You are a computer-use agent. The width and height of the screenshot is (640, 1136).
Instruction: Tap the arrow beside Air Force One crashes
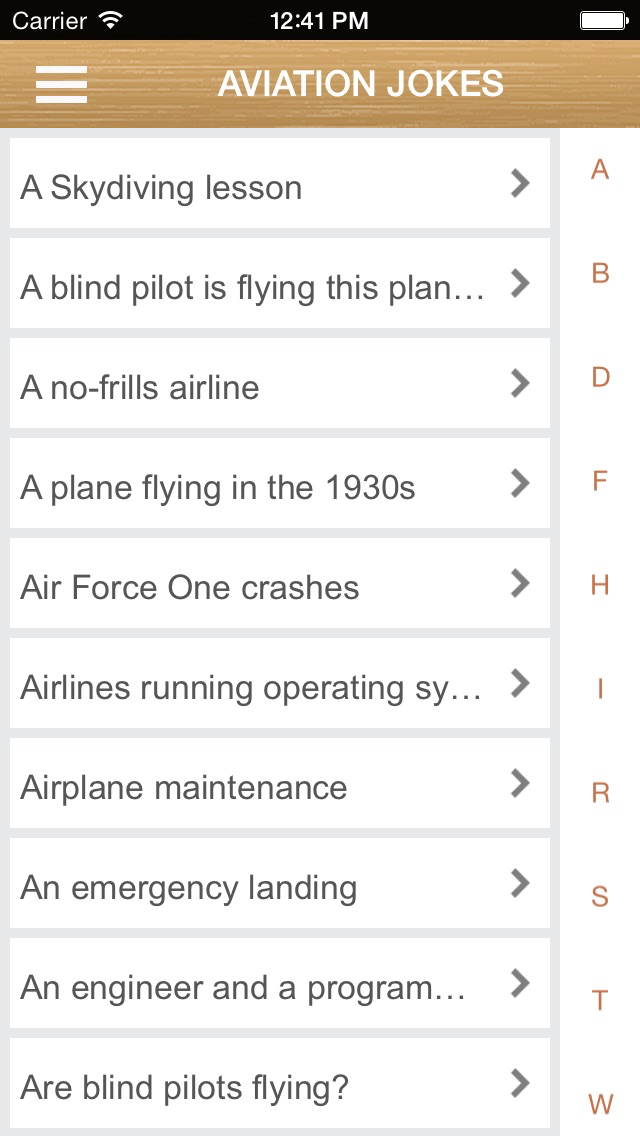click(x=519, y=583)
